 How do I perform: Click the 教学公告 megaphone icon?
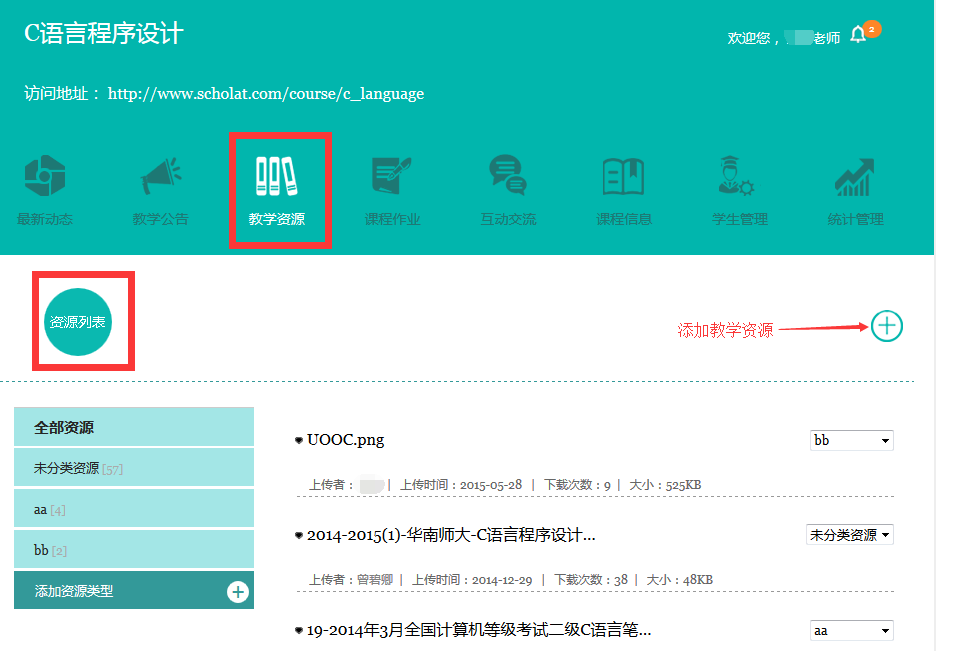[160, 178]
